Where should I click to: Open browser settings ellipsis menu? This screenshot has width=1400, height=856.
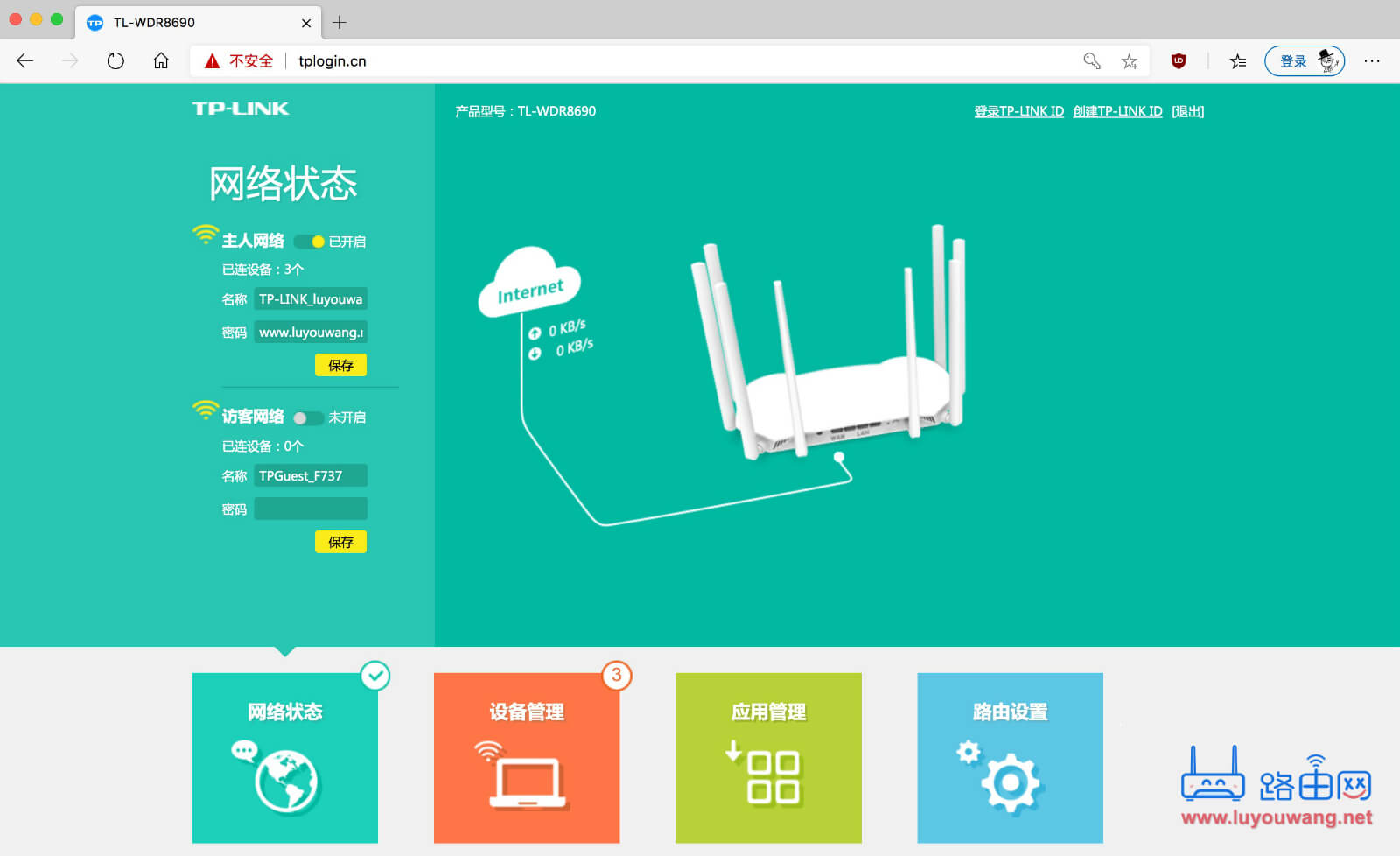pos(1371,60)
